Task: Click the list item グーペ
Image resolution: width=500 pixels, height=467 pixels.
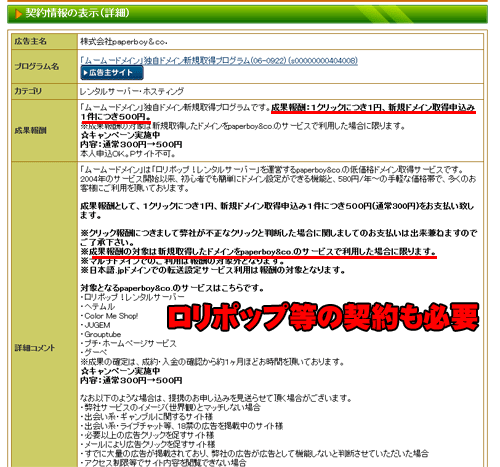Action: (x=94, y=353)
